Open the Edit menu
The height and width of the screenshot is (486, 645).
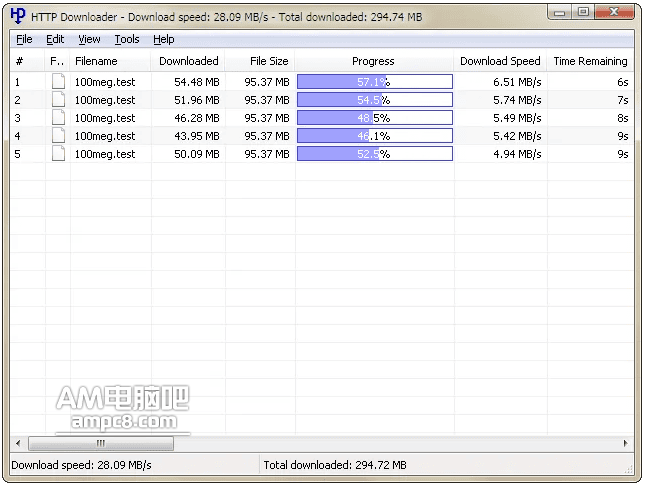point(55,40)
